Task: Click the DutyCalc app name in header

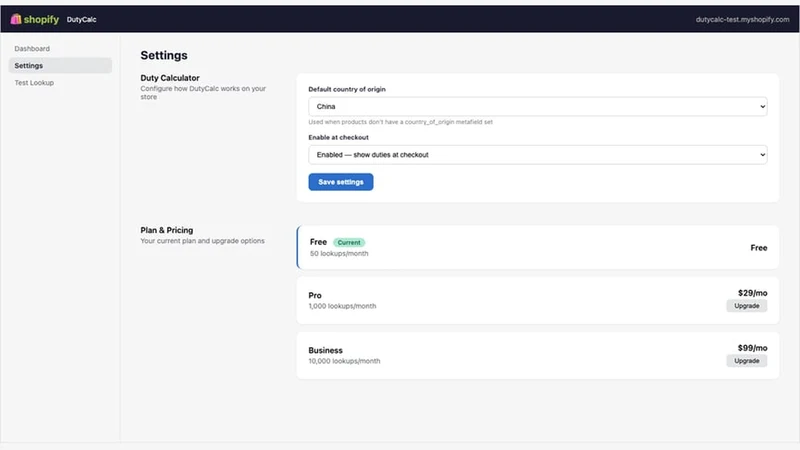Action: [x=82, y=19]
